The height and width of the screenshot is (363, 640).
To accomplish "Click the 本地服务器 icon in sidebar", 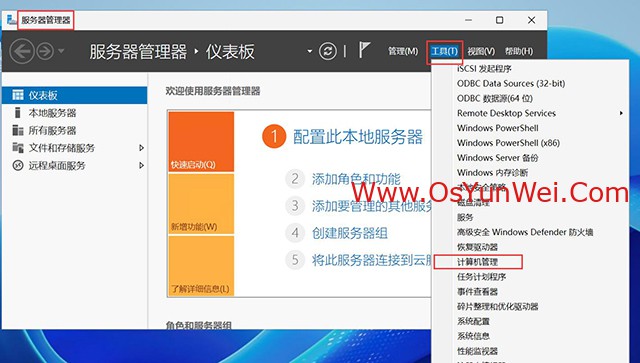I will 17,113.
